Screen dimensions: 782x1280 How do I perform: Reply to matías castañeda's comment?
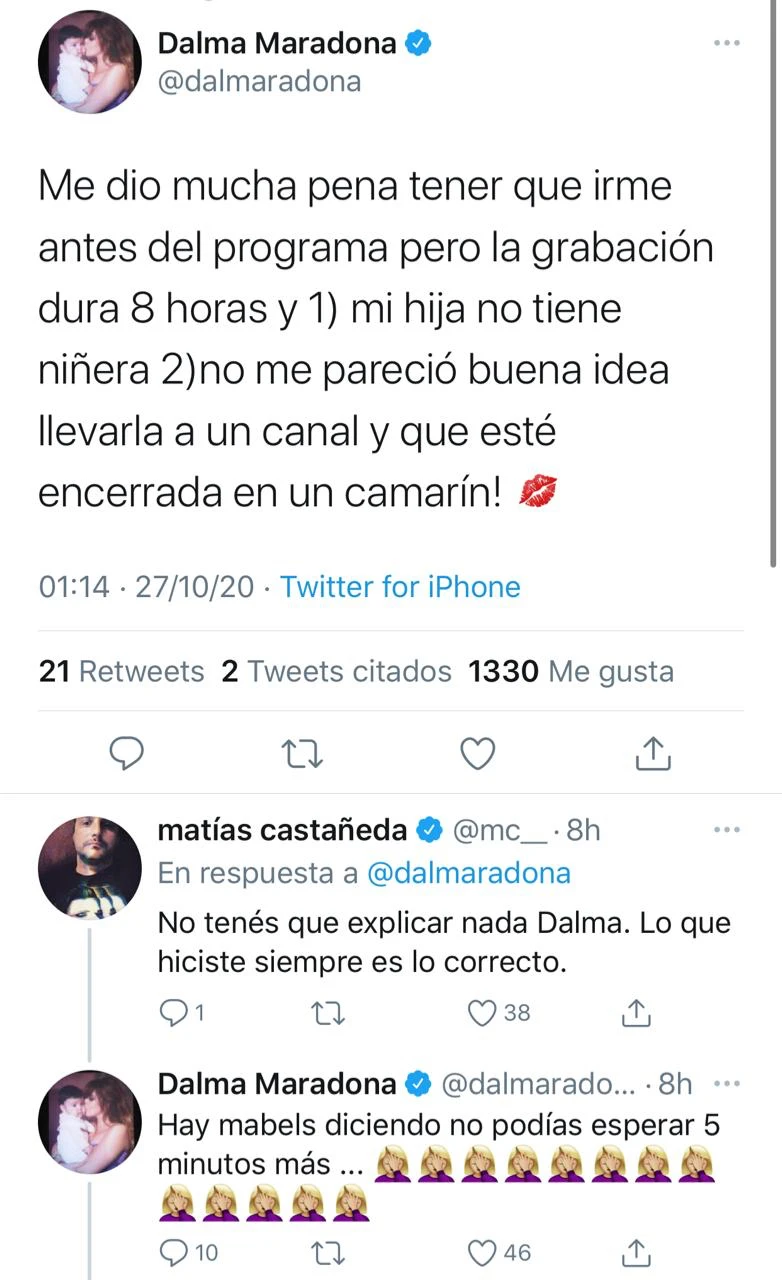173,1013
